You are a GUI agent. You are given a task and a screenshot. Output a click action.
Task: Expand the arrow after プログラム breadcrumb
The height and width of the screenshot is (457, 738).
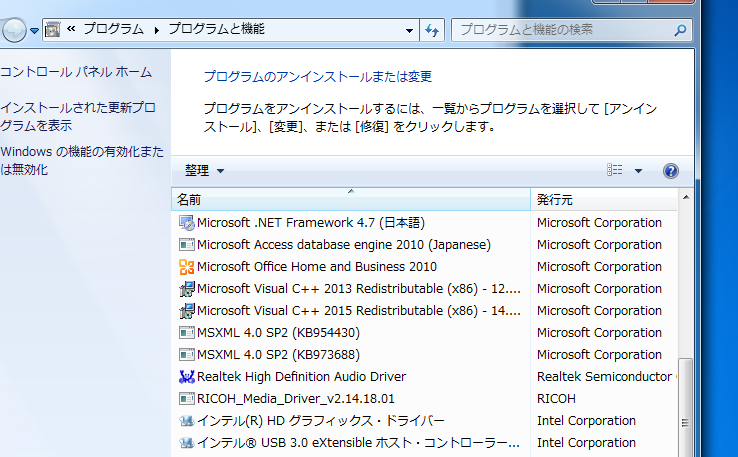click(x=156, y=30)
